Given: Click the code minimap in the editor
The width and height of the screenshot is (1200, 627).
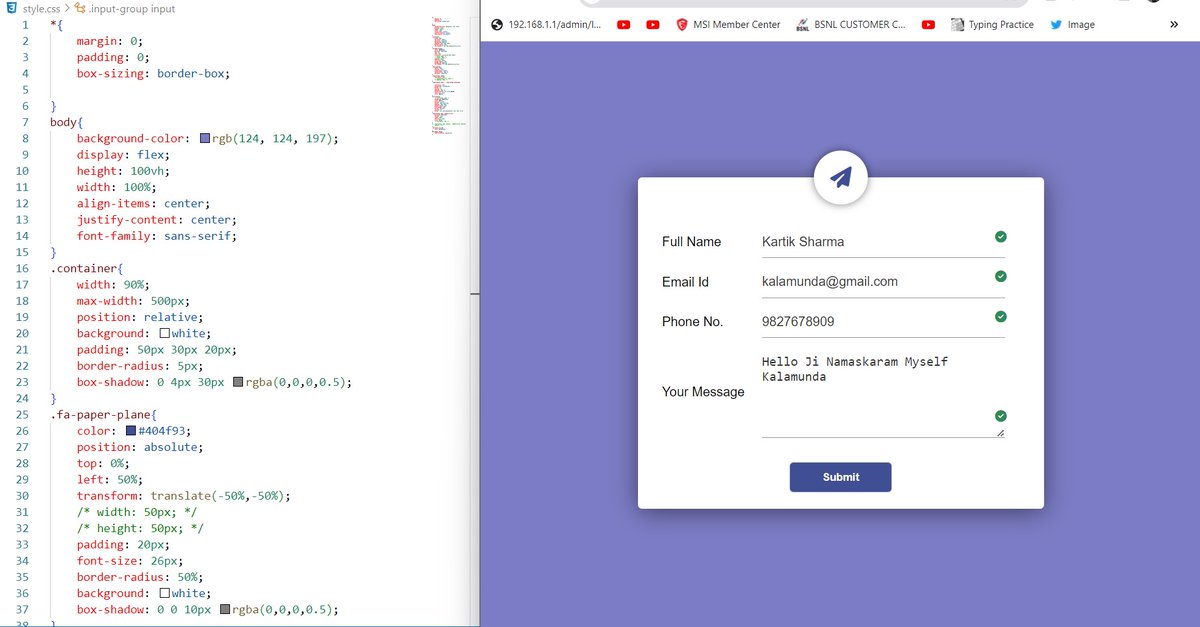Looking at the screenshot, I should (448, 75).
